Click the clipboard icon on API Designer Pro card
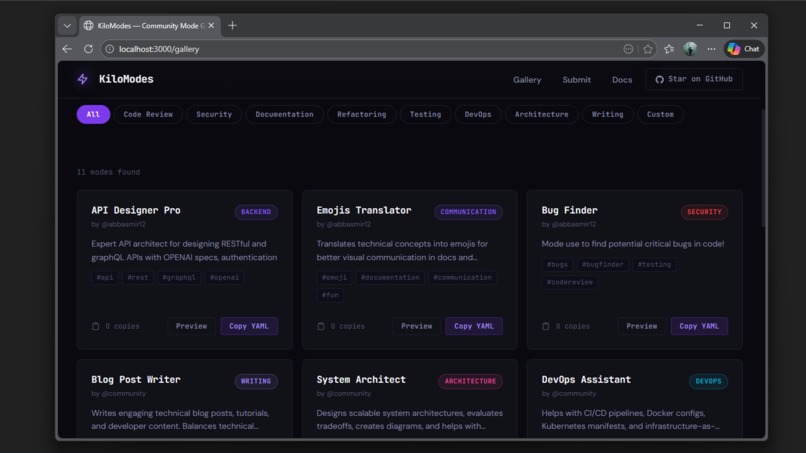This screenshot has width=806, height=453. click(x=96, y=326)
